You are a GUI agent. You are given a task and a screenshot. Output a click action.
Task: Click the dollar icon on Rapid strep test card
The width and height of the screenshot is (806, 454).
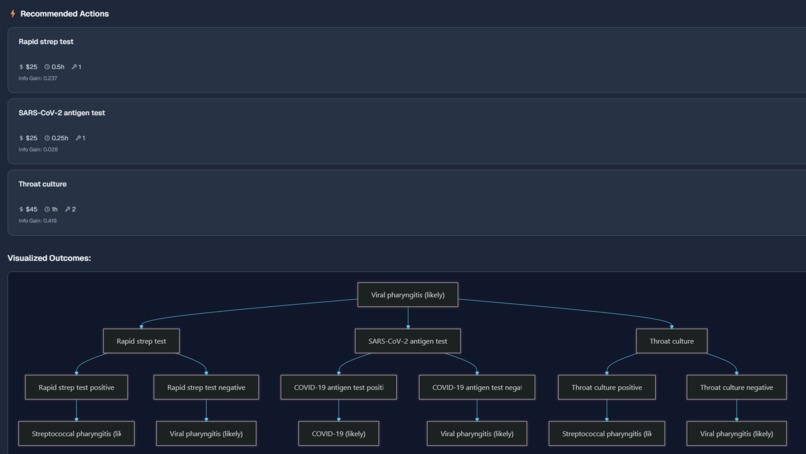[x=21, y=67]
